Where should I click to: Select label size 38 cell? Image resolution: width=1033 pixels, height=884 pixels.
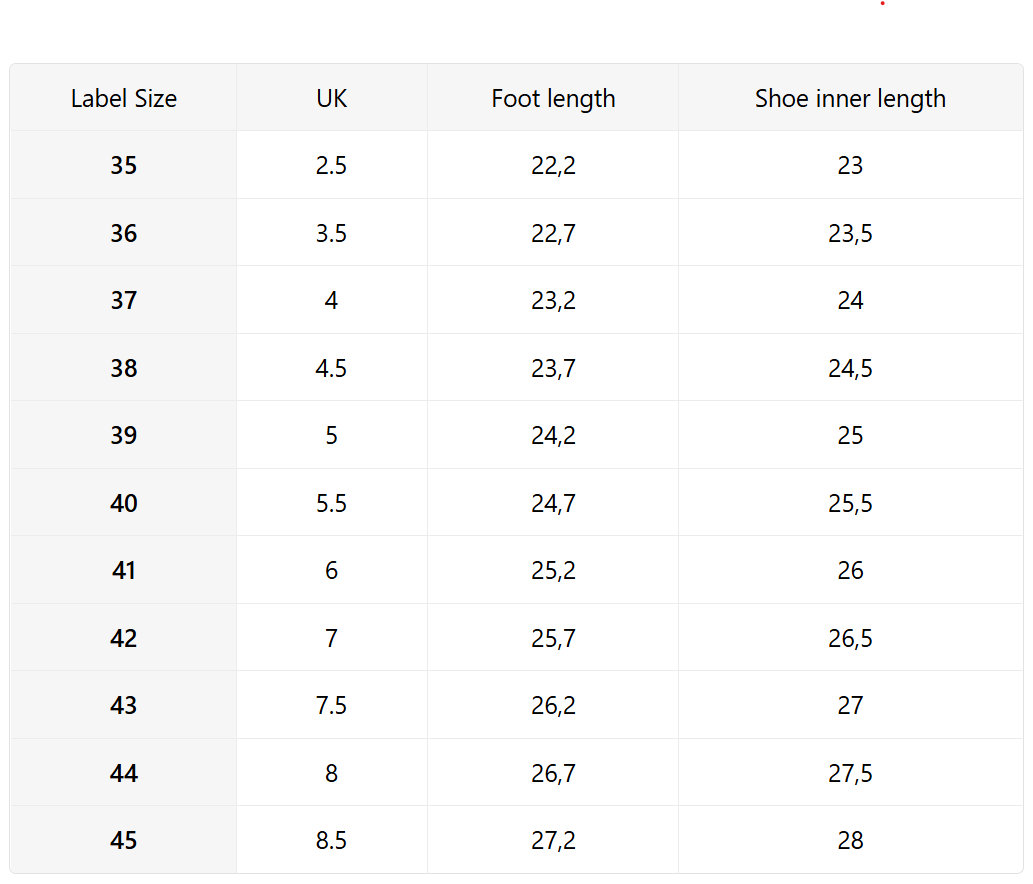[124, 369]
